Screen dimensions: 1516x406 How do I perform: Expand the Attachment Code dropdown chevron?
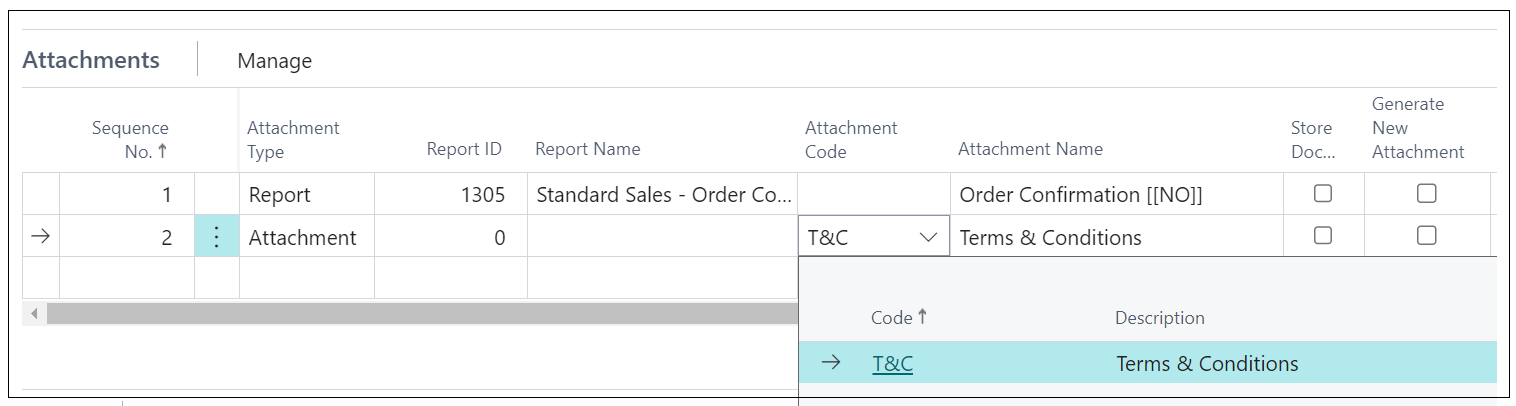pos(927,237)
